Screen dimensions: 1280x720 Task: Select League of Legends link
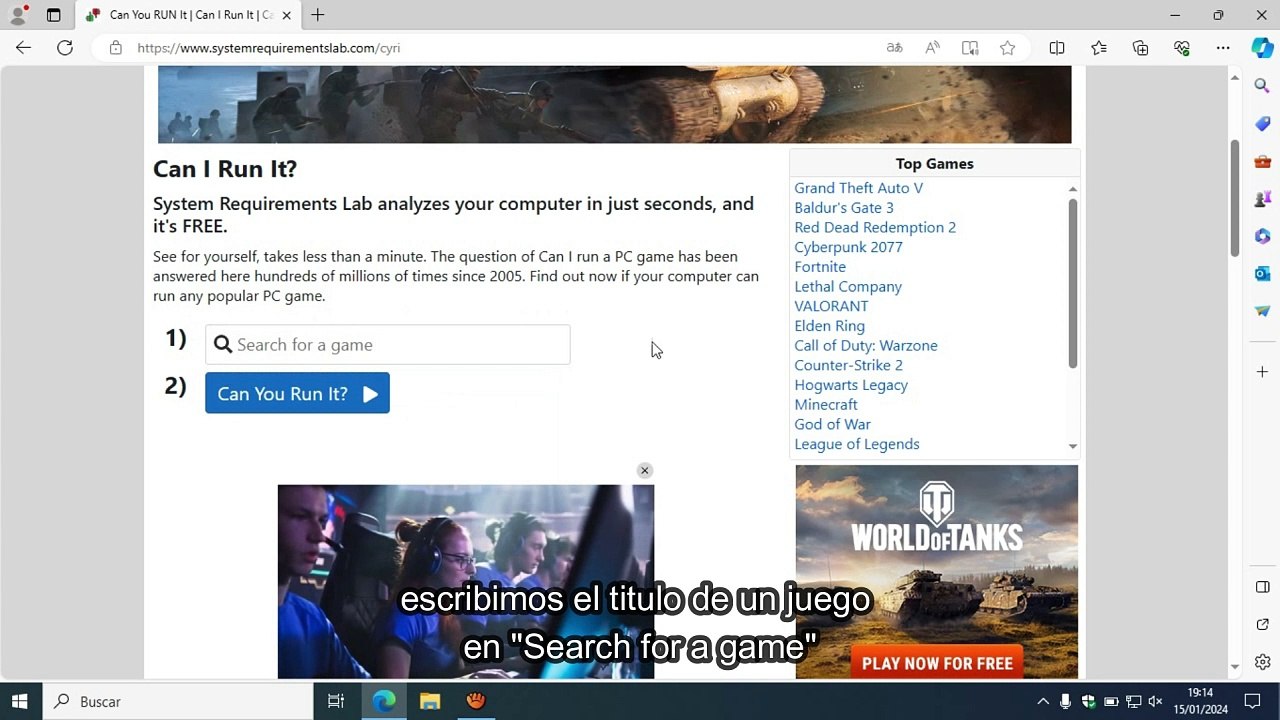(x=857, y=444)
